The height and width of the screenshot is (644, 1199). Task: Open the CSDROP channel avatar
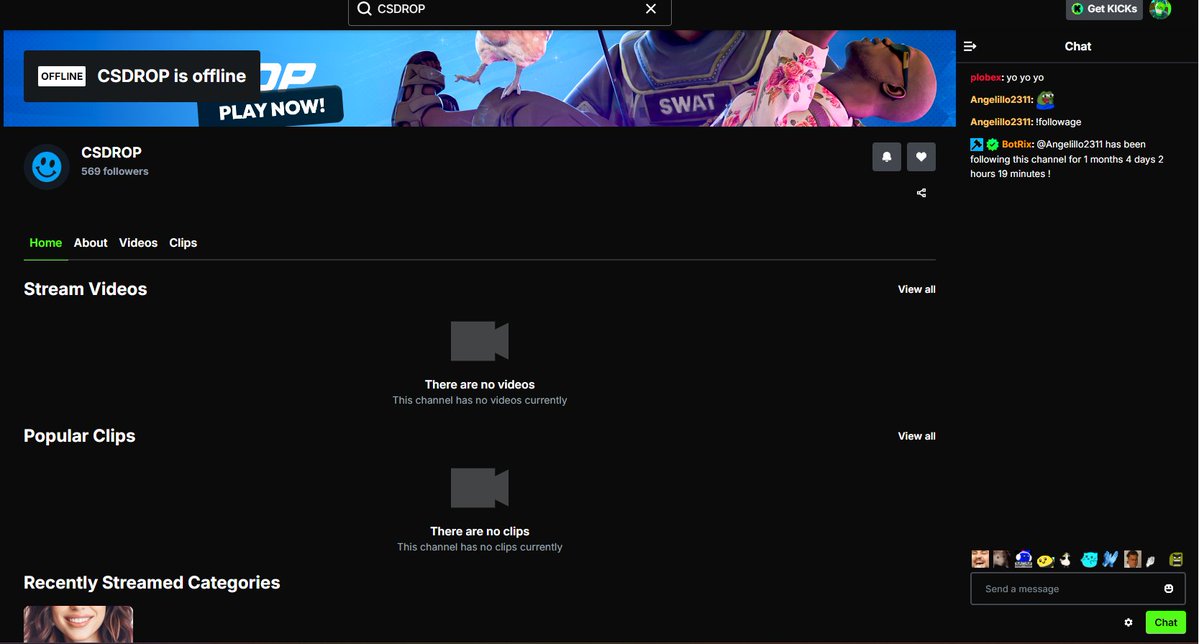47,166
